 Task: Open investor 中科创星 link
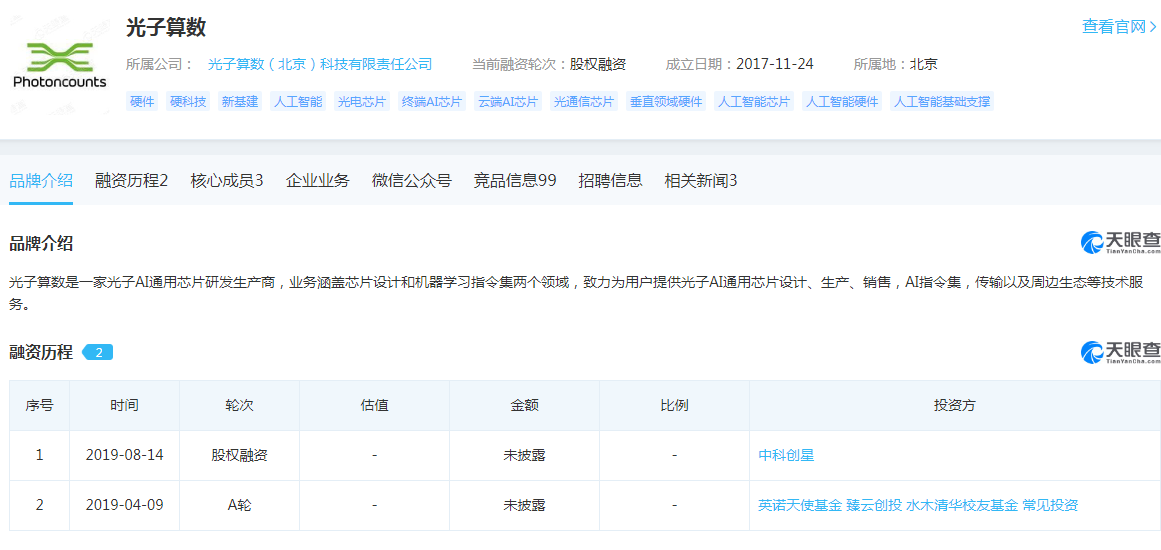(786, 456)
